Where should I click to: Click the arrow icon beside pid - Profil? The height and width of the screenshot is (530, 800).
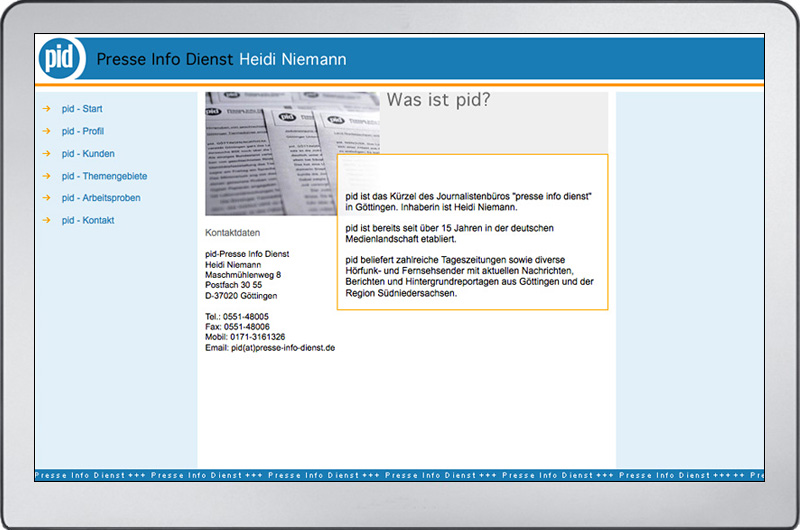46,131
